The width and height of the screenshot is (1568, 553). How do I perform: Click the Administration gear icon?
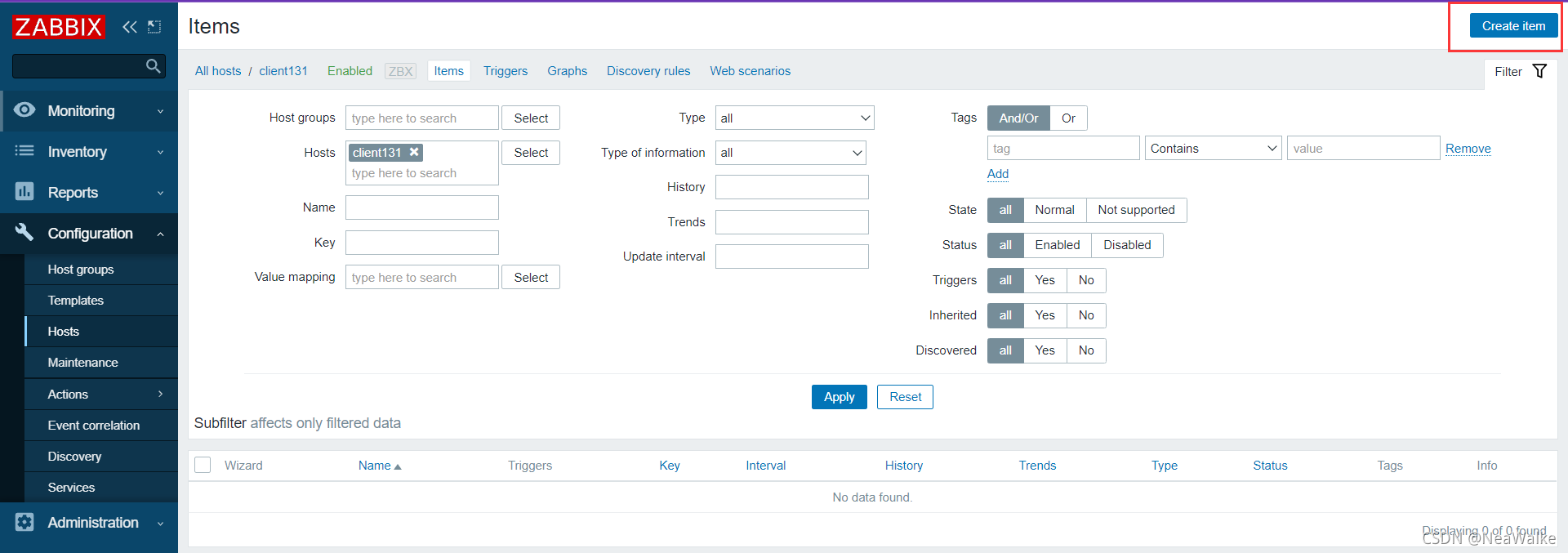24,522
